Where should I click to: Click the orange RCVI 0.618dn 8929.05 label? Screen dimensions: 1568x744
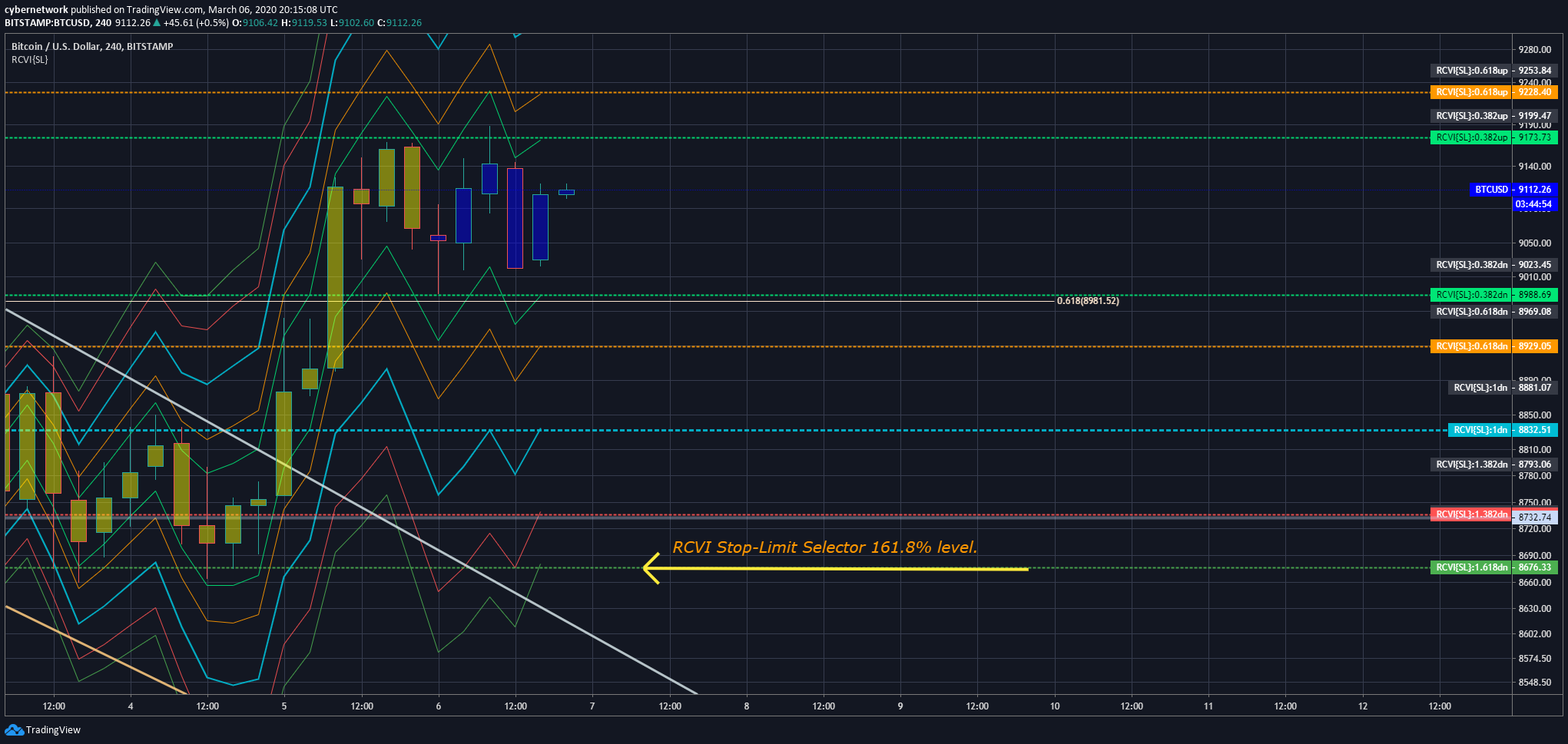click(x=1493, y=346)
